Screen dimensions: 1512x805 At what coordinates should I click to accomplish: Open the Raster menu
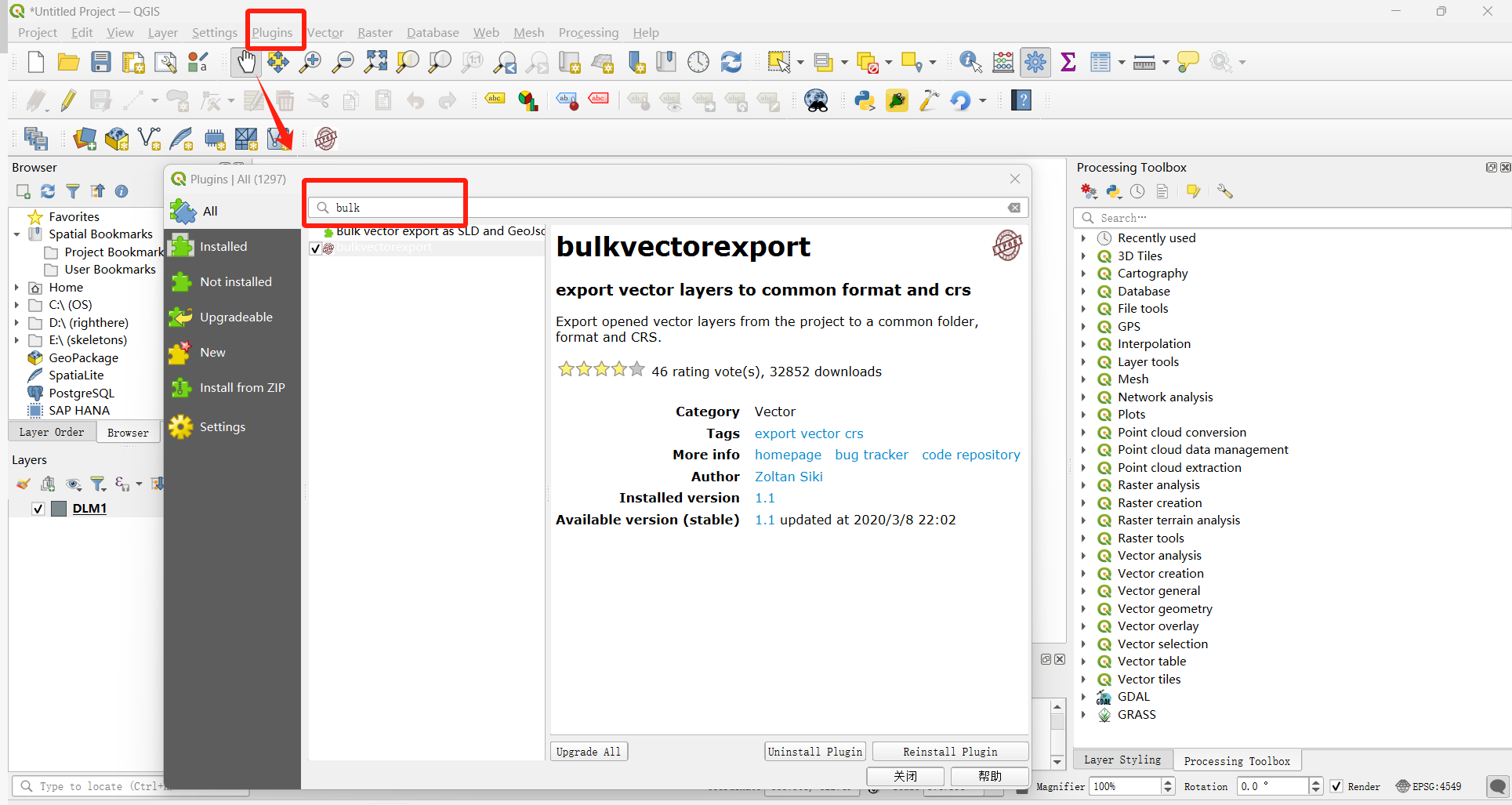(x=375, y=33)
